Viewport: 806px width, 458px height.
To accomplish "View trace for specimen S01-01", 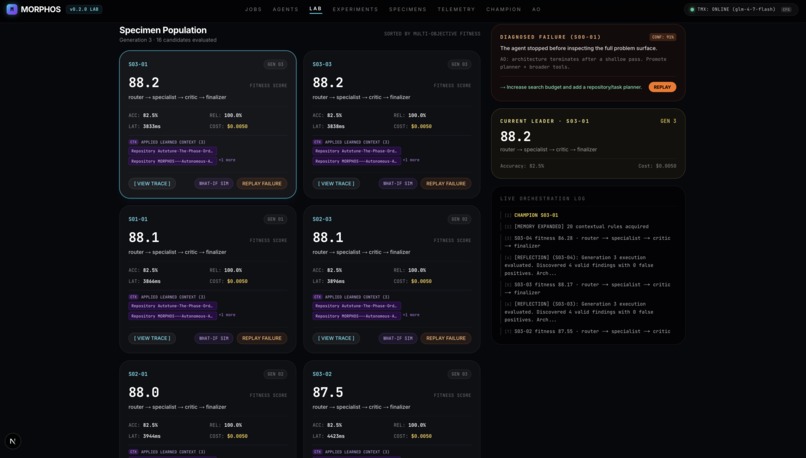I will [152, 338].
